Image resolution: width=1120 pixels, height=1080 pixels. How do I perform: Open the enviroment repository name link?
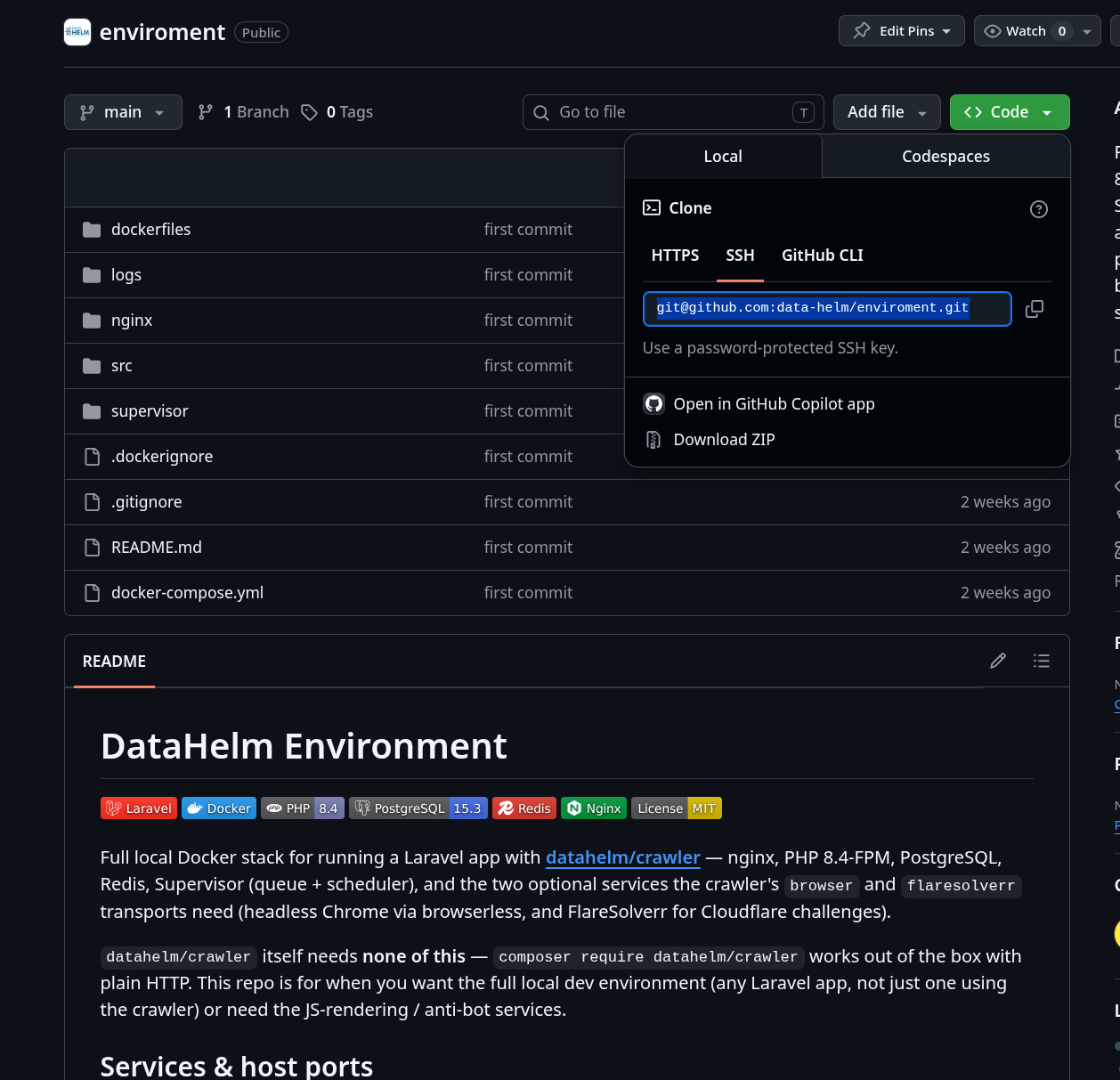point(162,32)
